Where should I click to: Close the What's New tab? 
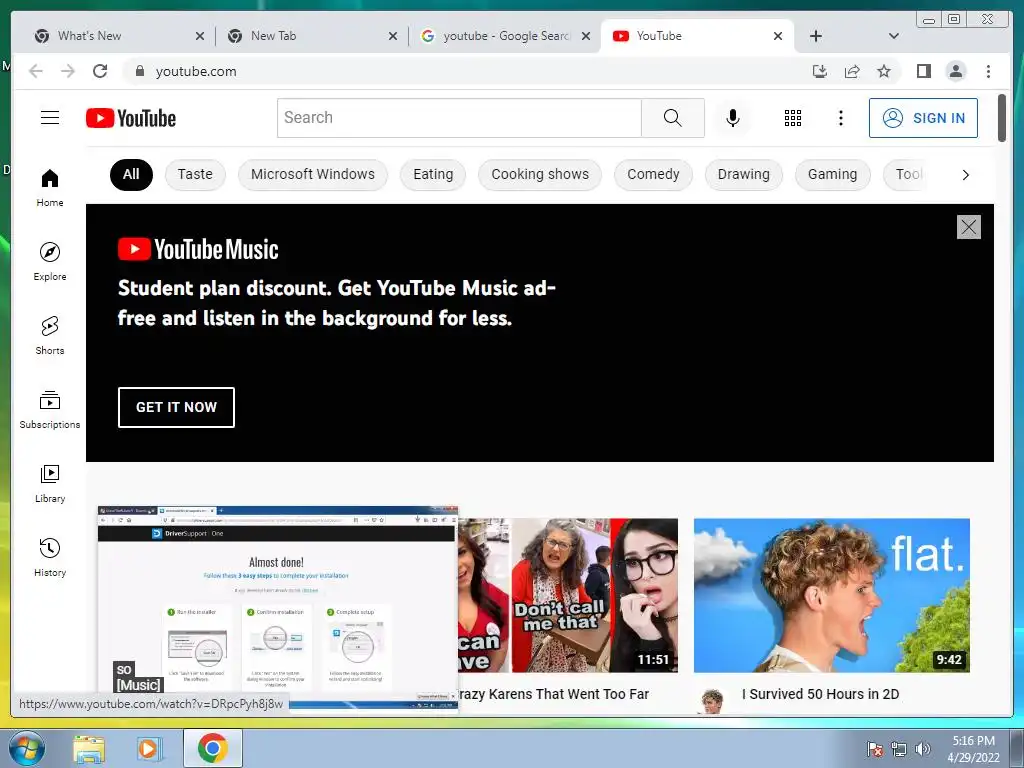tap(200, 36)
